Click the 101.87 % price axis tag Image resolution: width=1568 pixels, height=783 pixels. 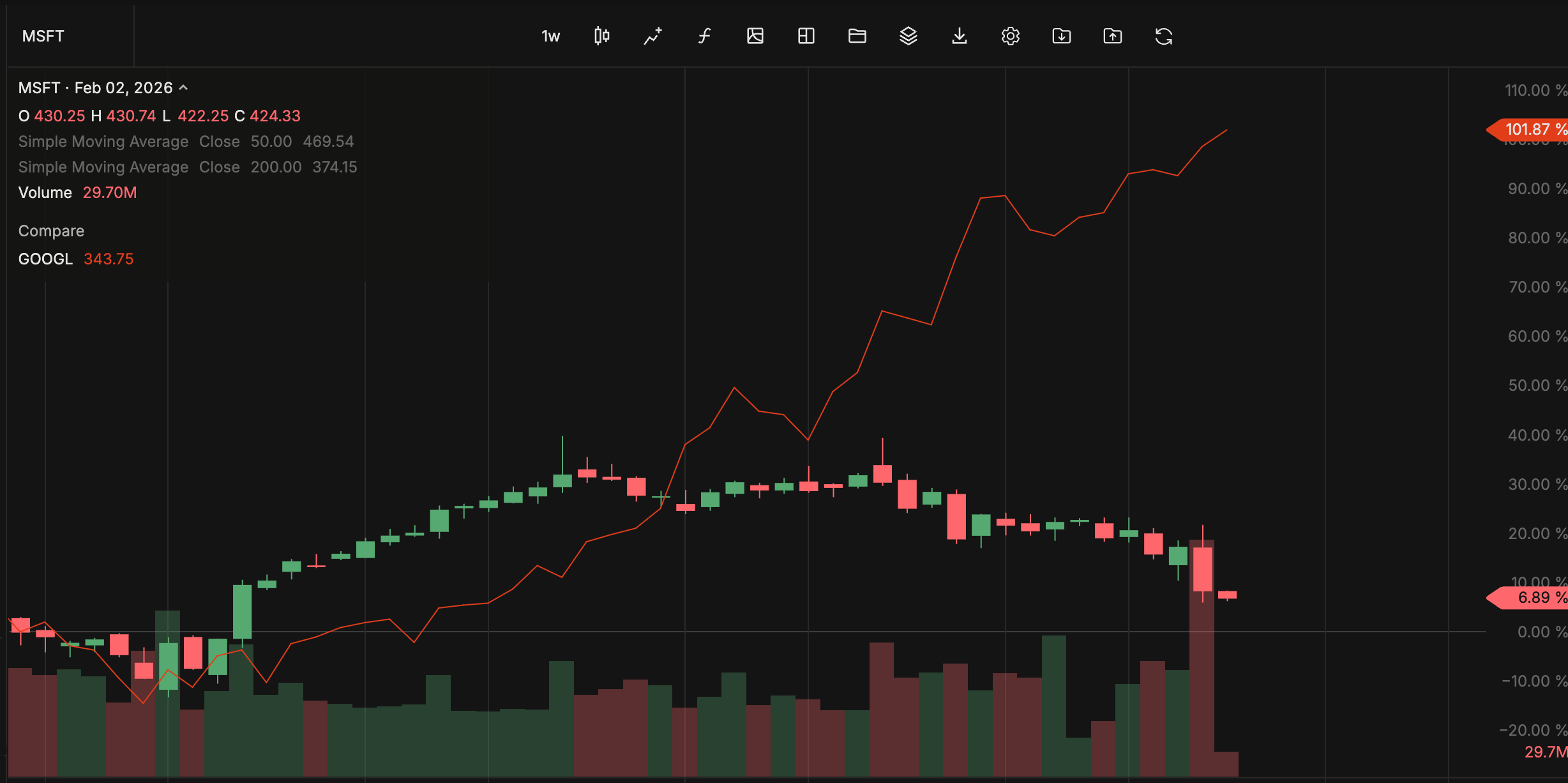[x=1531, y=130]
